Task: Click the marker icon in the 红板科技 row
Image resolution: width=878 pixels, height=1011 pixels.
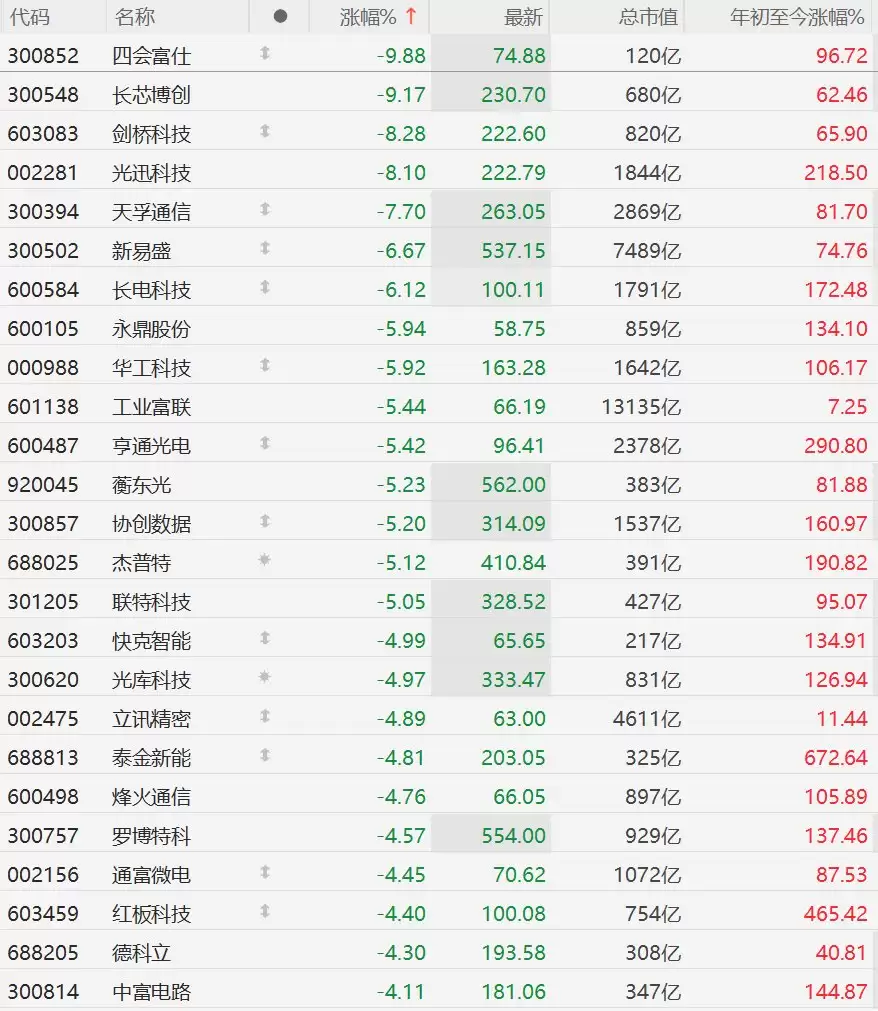Action: tap(265, 911)
